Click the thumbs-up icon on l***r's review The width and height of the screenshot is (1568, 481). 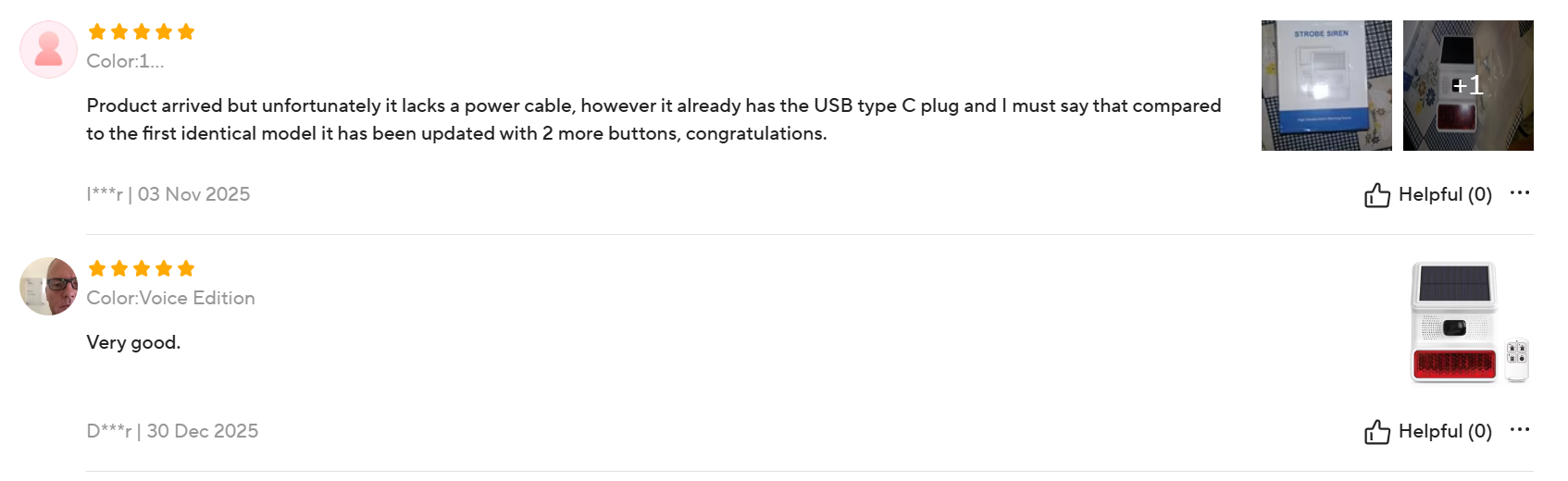pos(1376,195)
